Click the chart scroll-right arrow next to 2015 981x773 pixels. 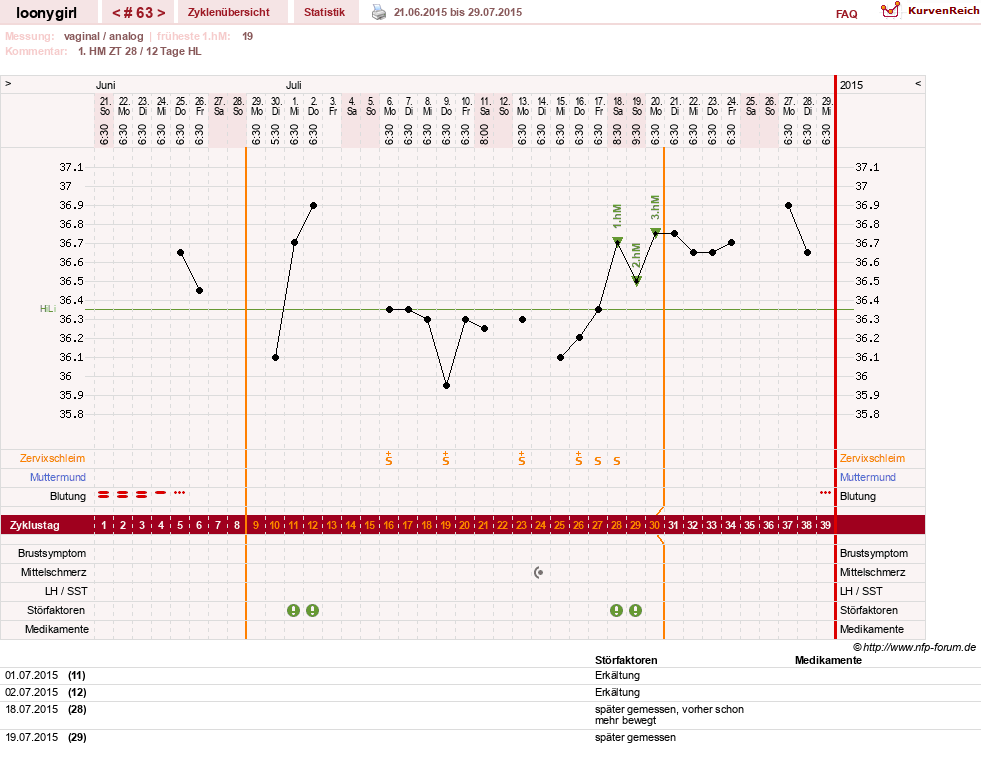click(x=918, y=83)
